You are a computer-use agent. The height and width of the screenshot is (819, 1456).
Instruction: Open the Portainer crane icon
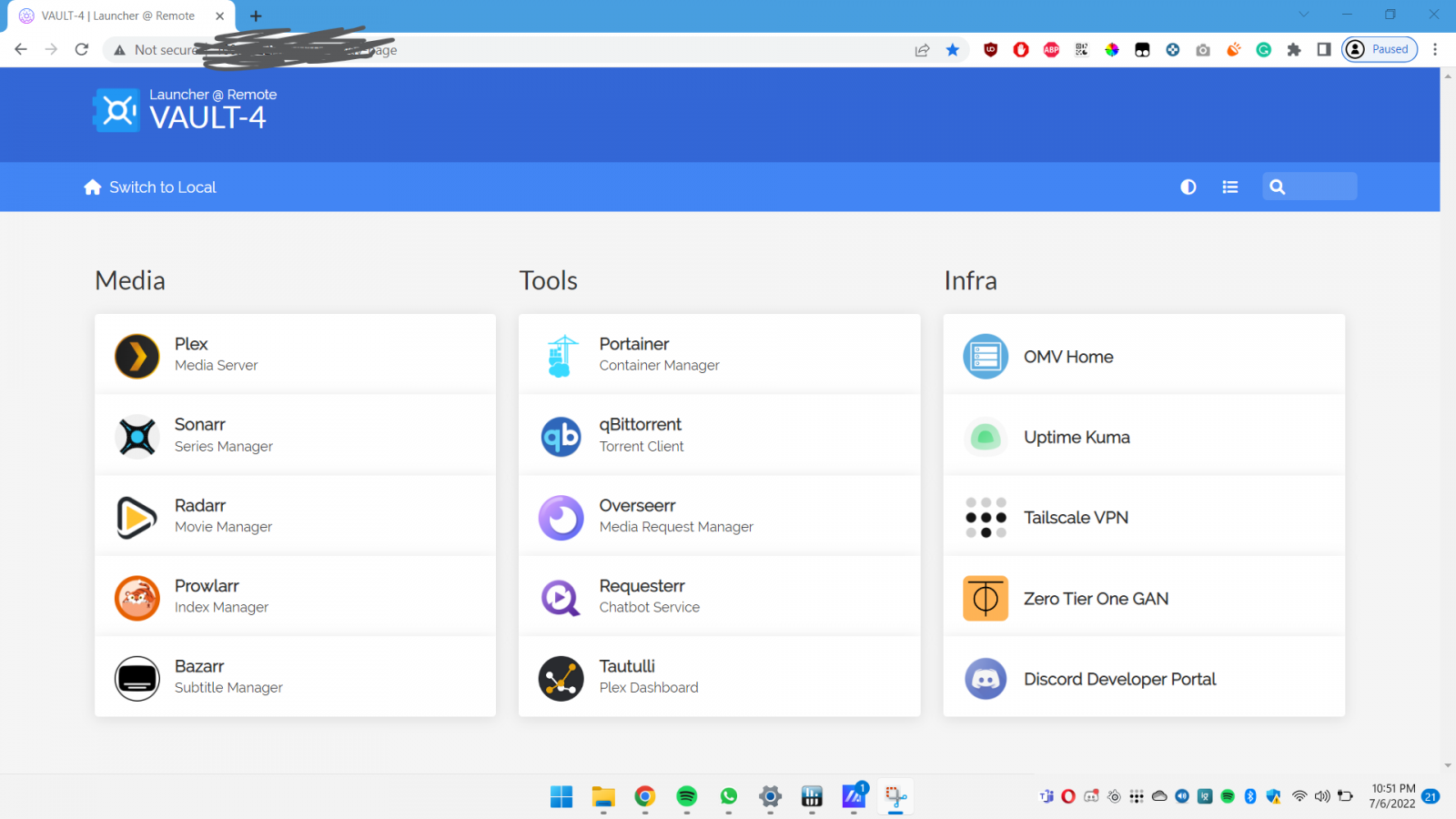pos(561,356)
